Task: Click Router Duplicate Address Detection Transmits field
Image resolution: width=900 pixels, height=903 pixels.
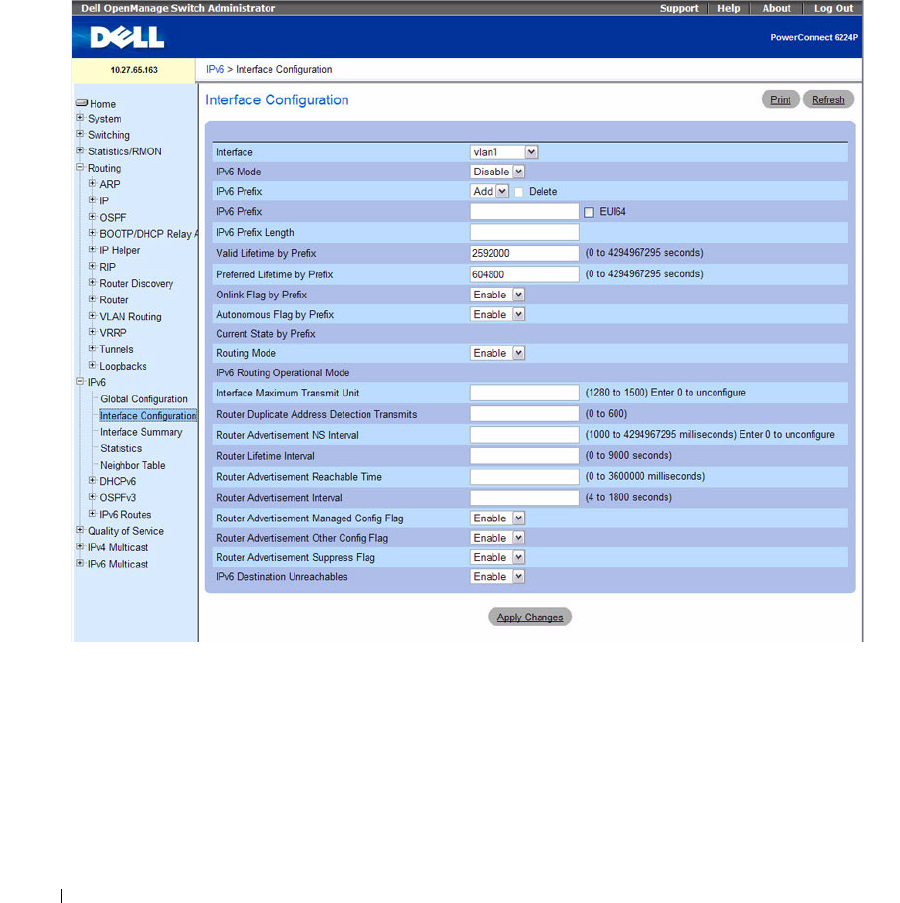Action: [525, 413]
